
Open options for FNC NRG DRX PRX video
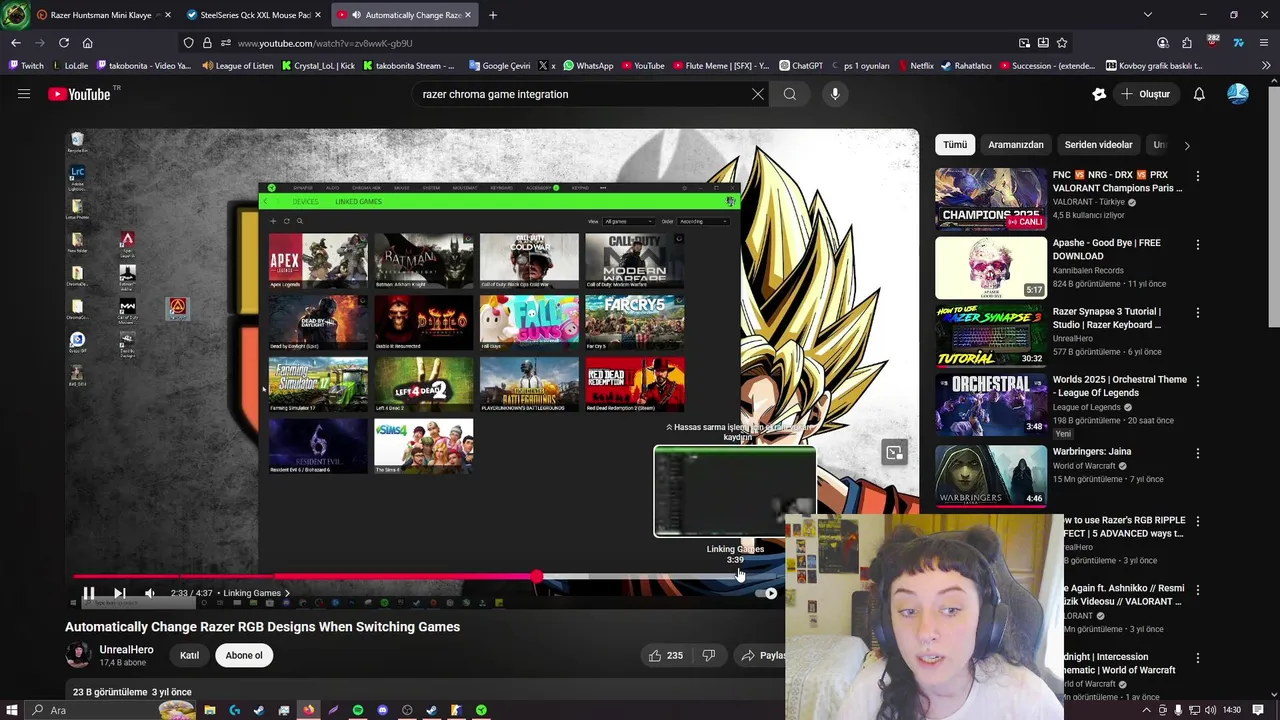(1197, 176)
